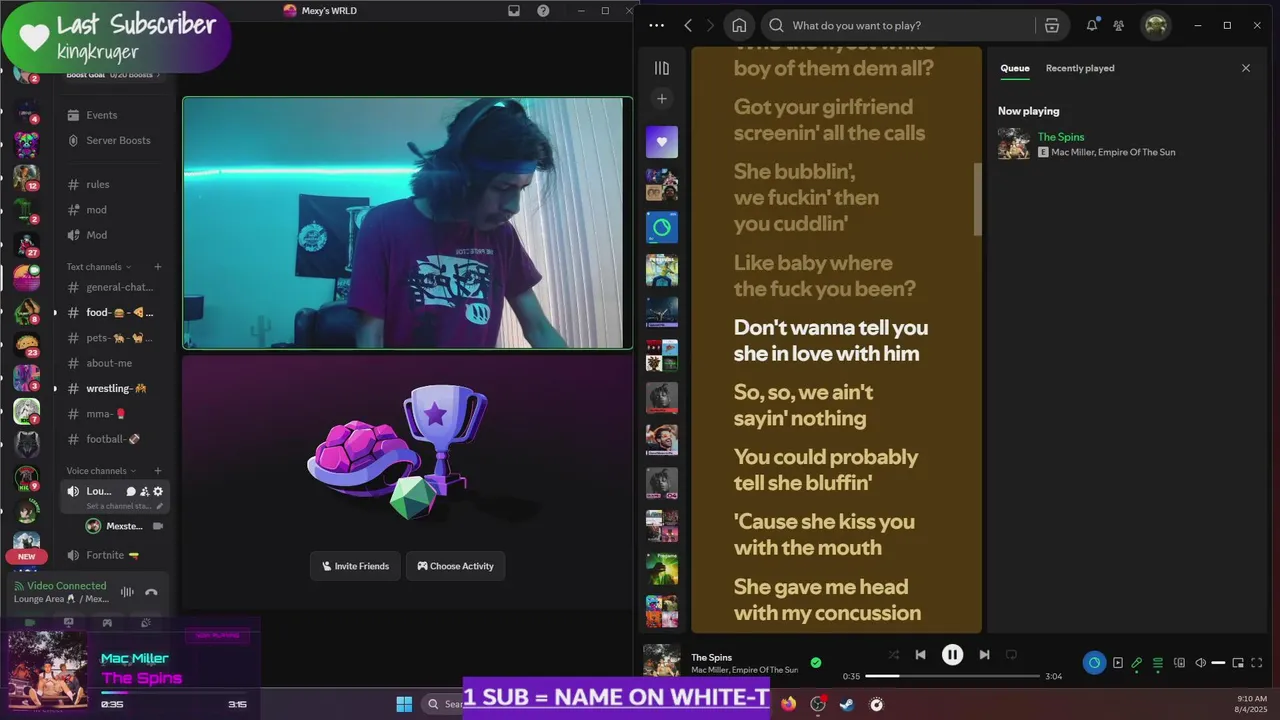1280x720 pixels.
Task: Go to the previous track in Spotify
Action: point(920,655)
